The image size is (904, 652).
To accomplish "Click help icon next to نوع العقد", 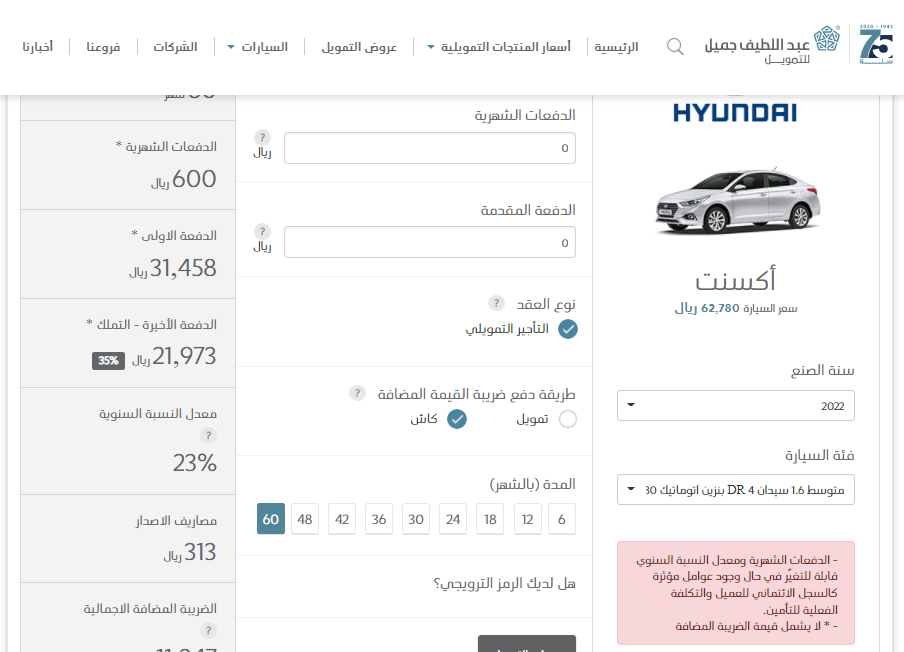I will [x=496, y=303].
